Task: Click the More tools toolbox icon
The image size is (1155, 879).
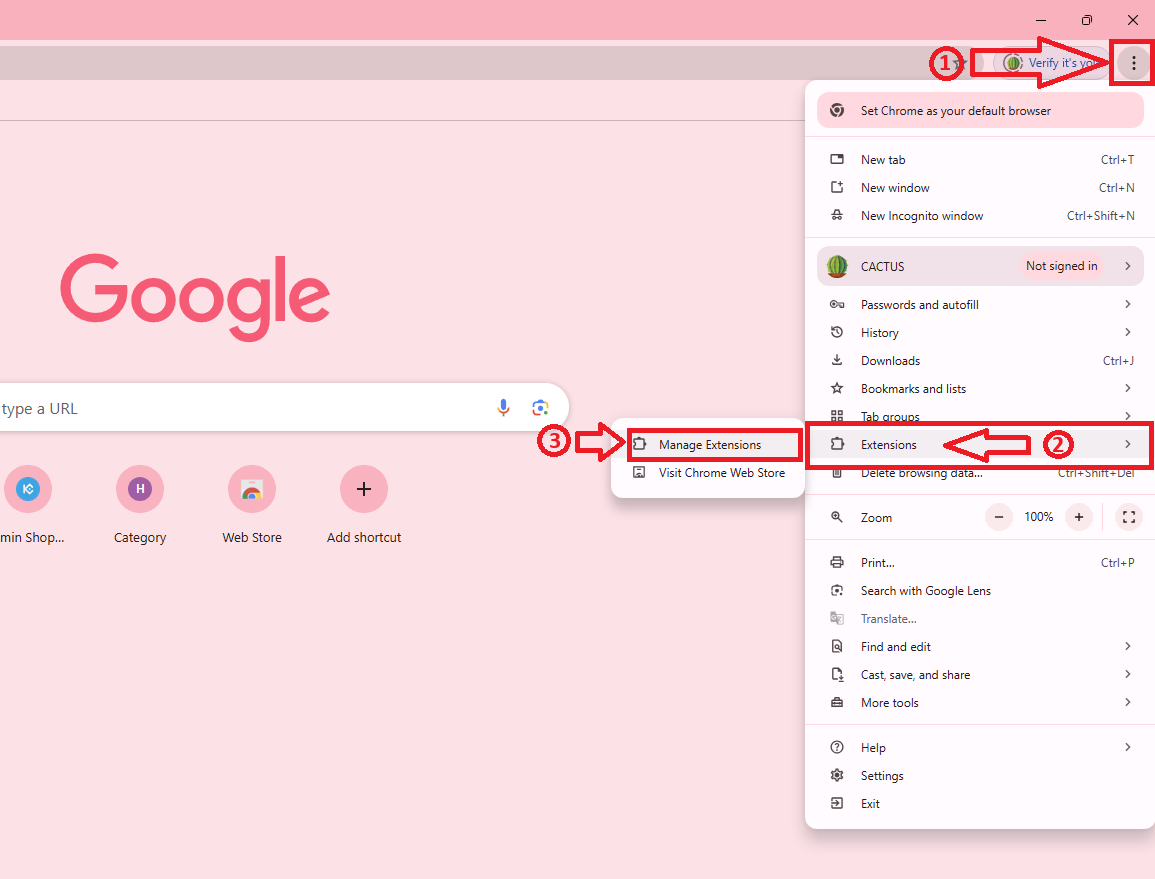Action: 837,702
